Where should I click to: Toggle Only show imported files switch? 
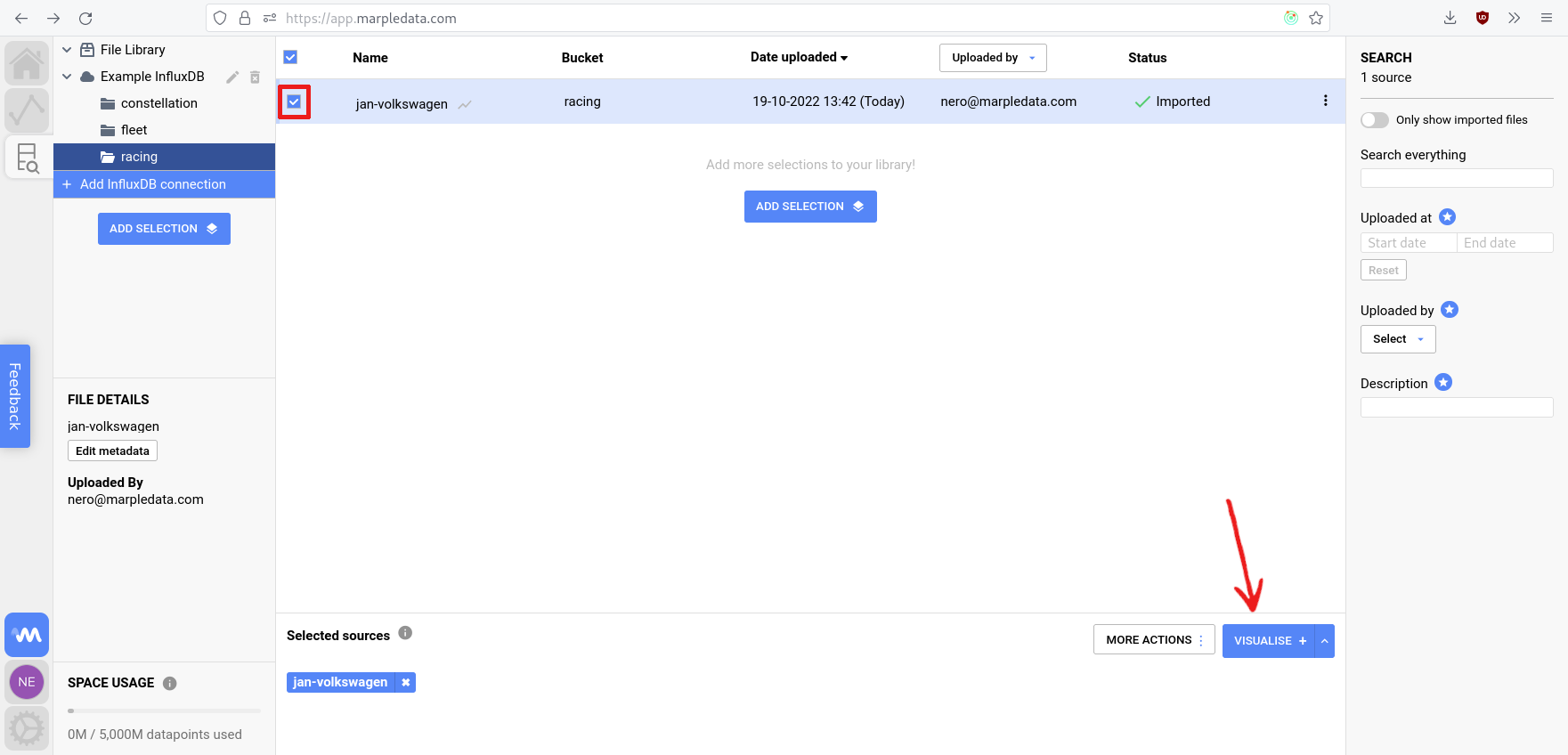[x=1375, y=120]
